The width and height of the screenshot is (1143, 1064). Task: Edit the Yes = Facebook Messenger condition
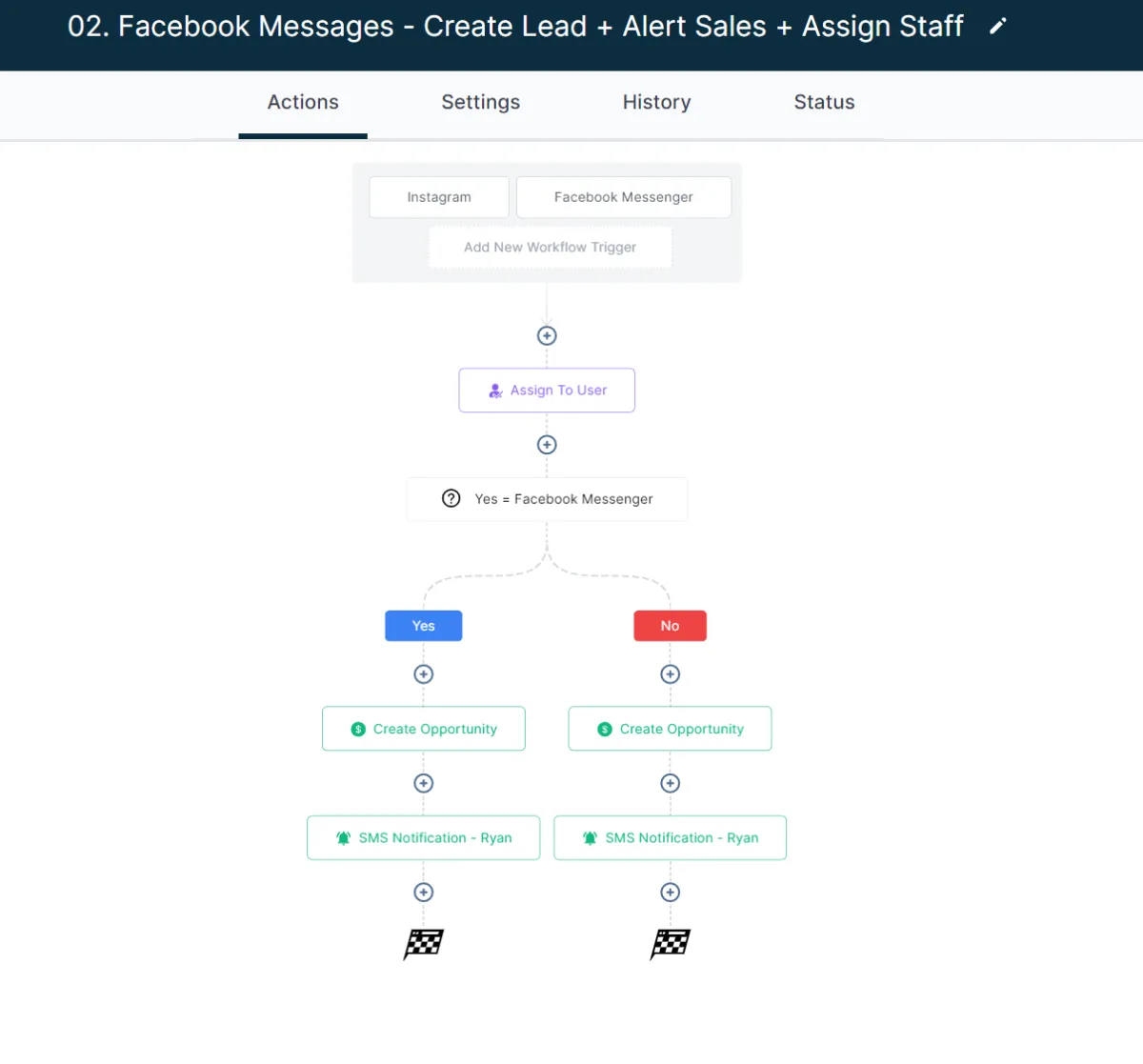pos(547,499)
